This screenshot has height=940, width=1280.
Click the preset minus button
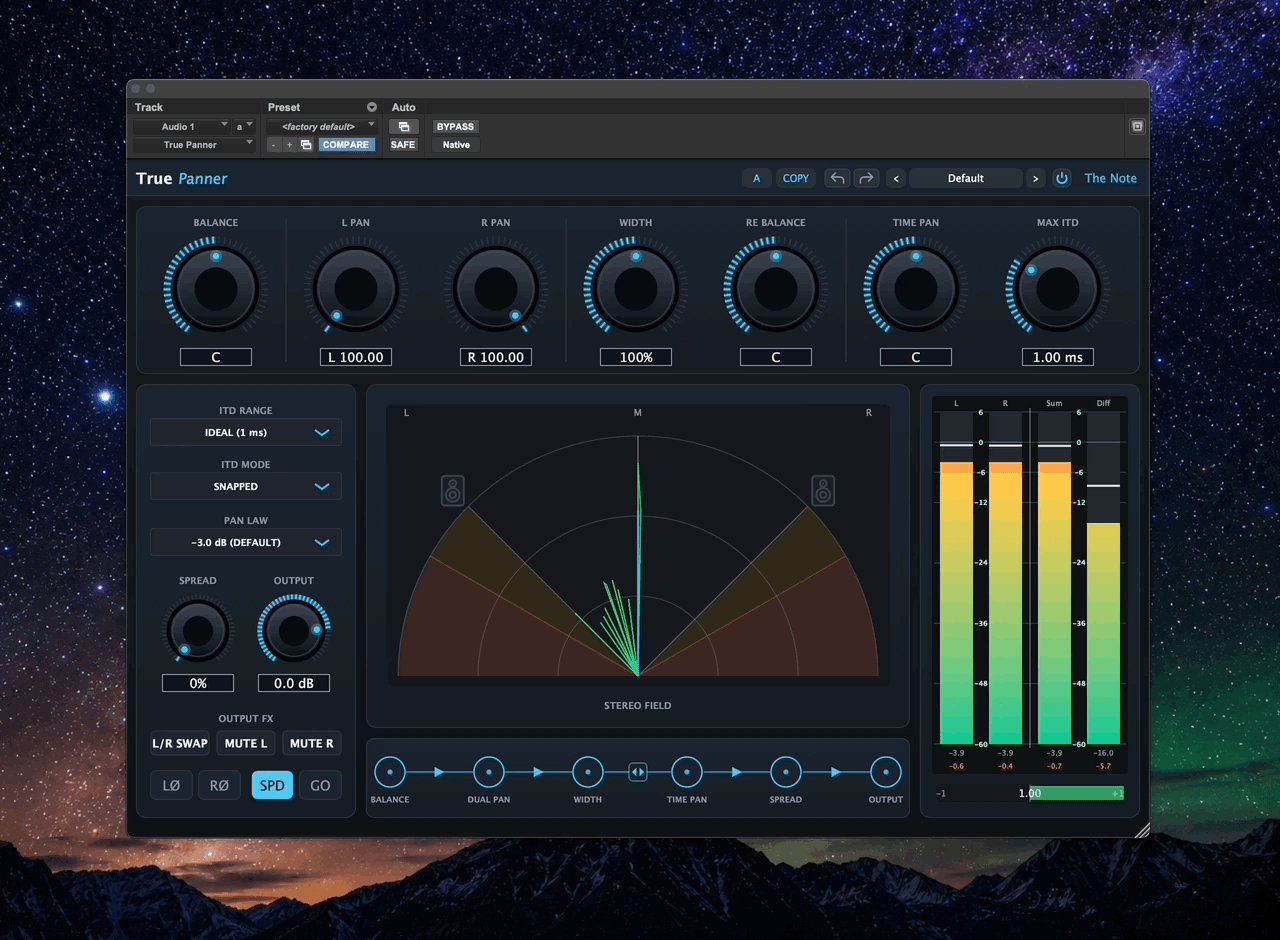pos(274,145)
